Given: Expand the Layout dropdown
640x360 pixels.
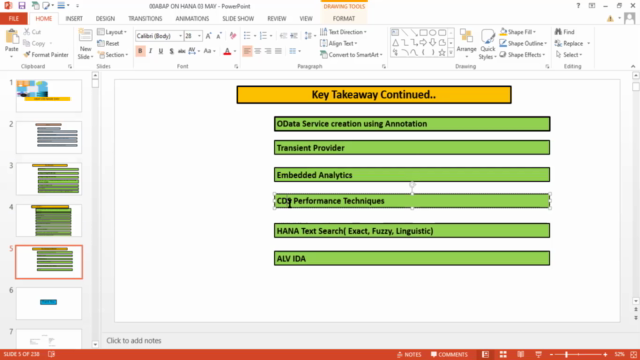Looking at the screenshot, I should (x=112, y=32).
